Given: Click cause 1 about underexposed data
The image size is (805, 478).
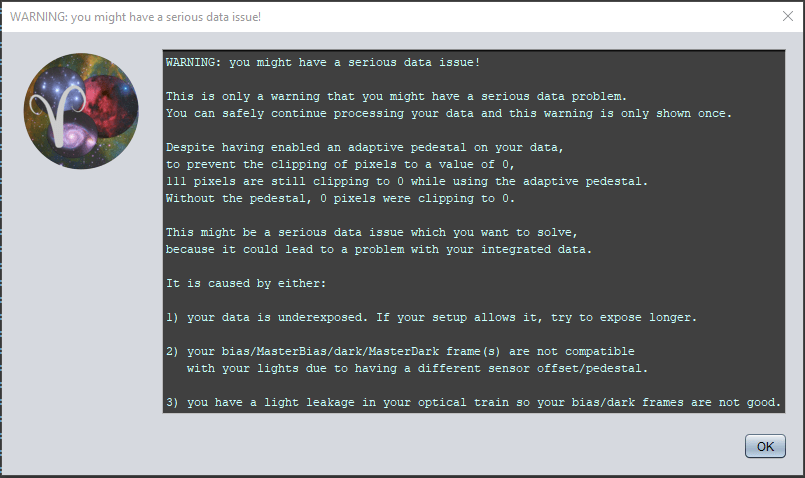Looking at the screenshot, I should 431,317.
